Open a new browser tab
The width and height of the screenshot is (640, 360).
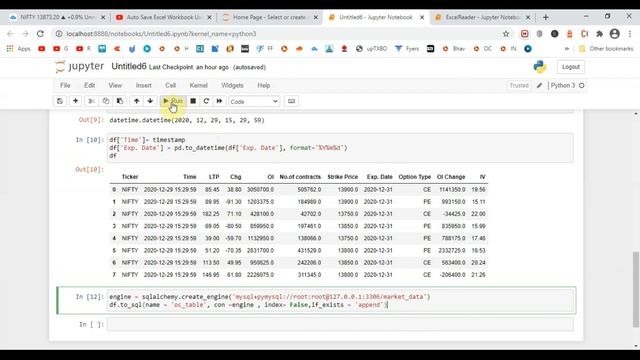tap(546, 18)
